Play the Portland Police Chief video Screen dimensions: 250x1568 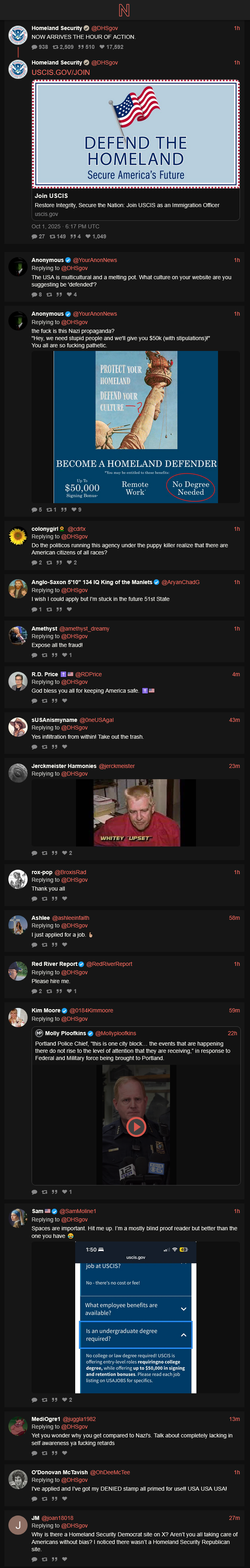[136, 1126]
